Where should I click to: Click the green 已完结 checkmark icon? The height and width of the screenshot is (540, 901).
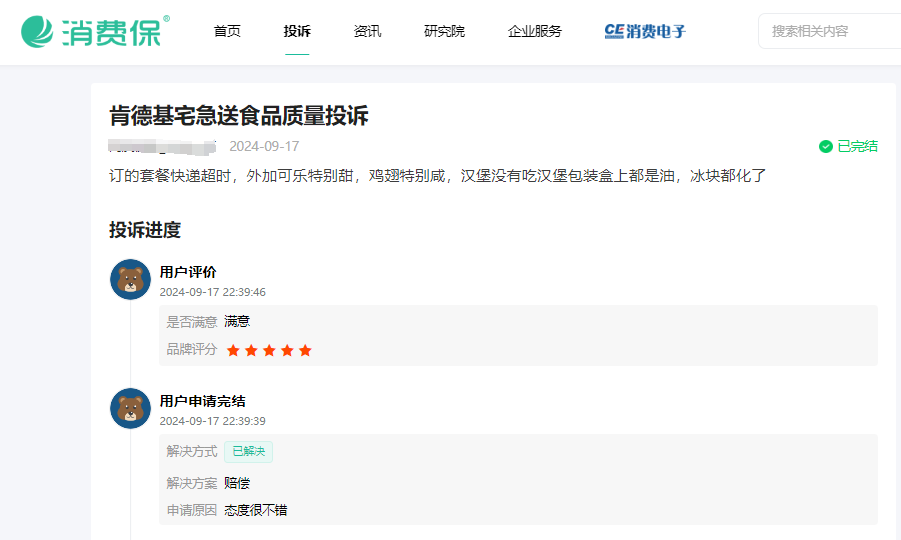click(826, 146)
